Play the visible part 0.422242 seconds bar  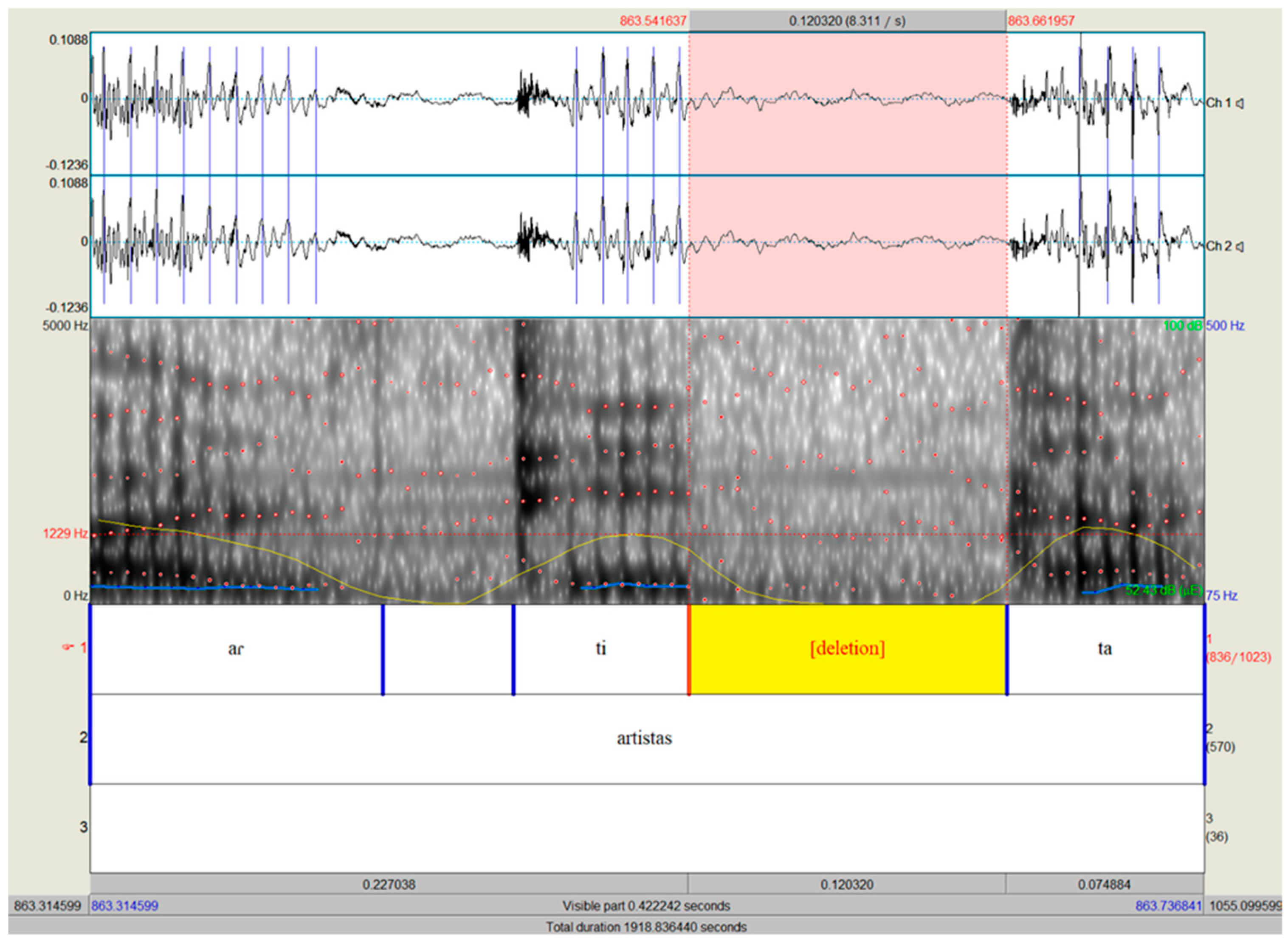[x=646, y=906]
